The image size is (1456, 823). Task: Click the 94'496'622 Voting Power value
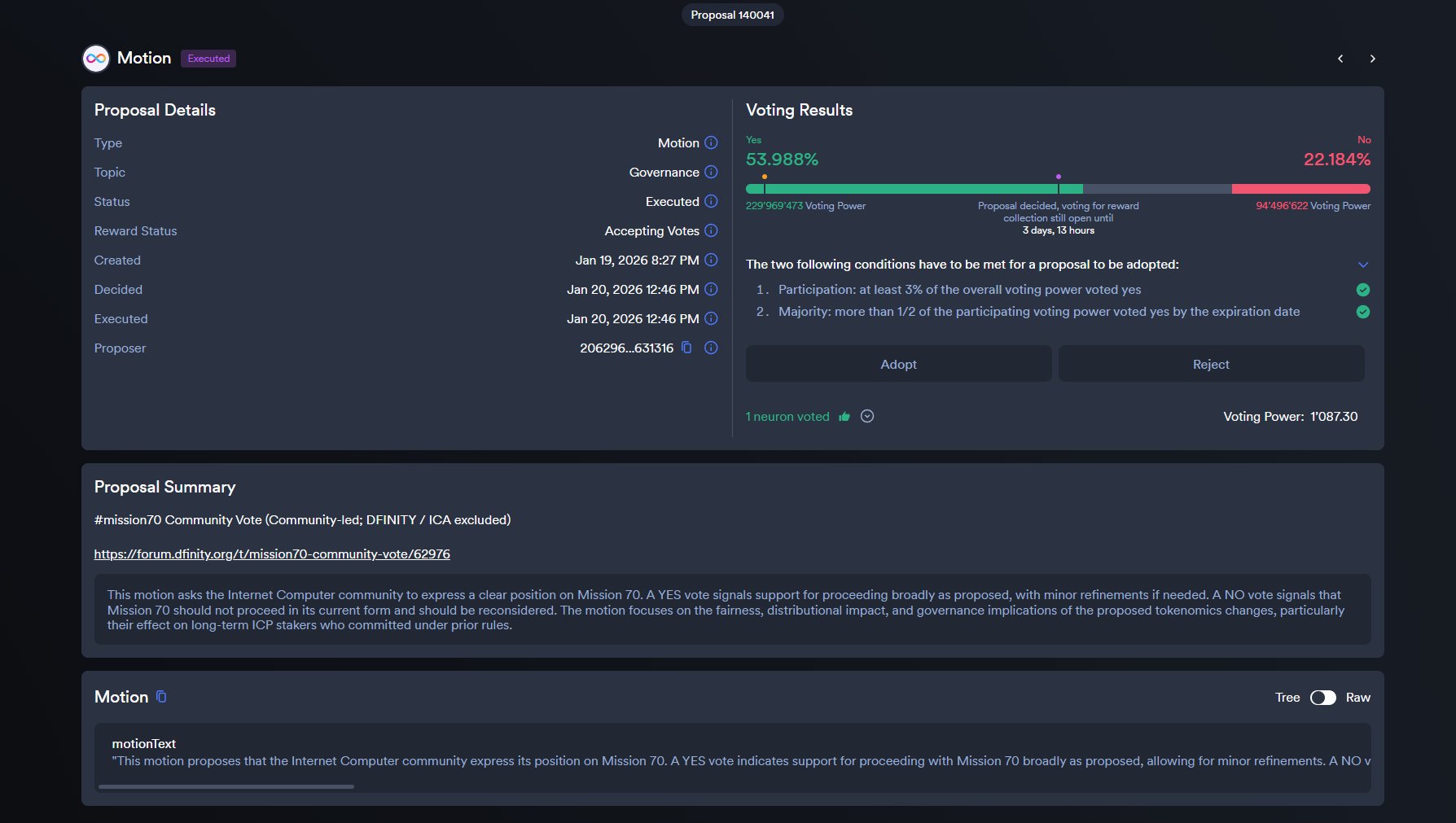pyautogui.click(x=1313, y=206)
